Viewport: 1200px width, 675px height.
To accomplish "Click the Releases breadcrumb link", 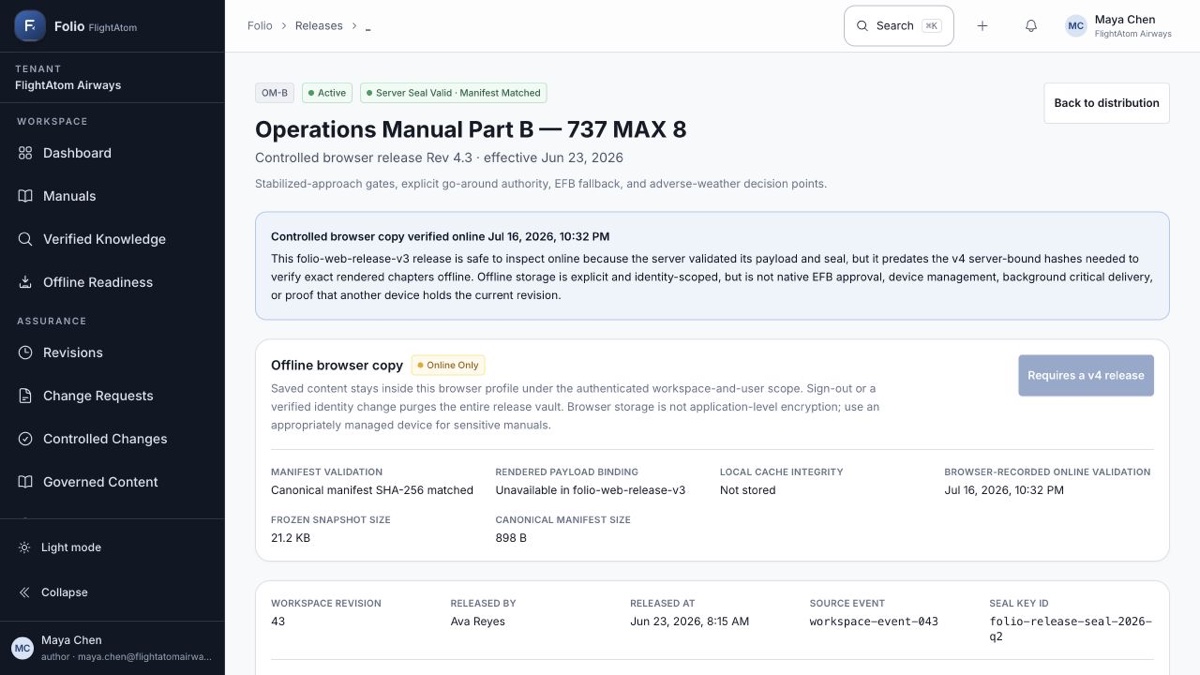I will point(319,26).
